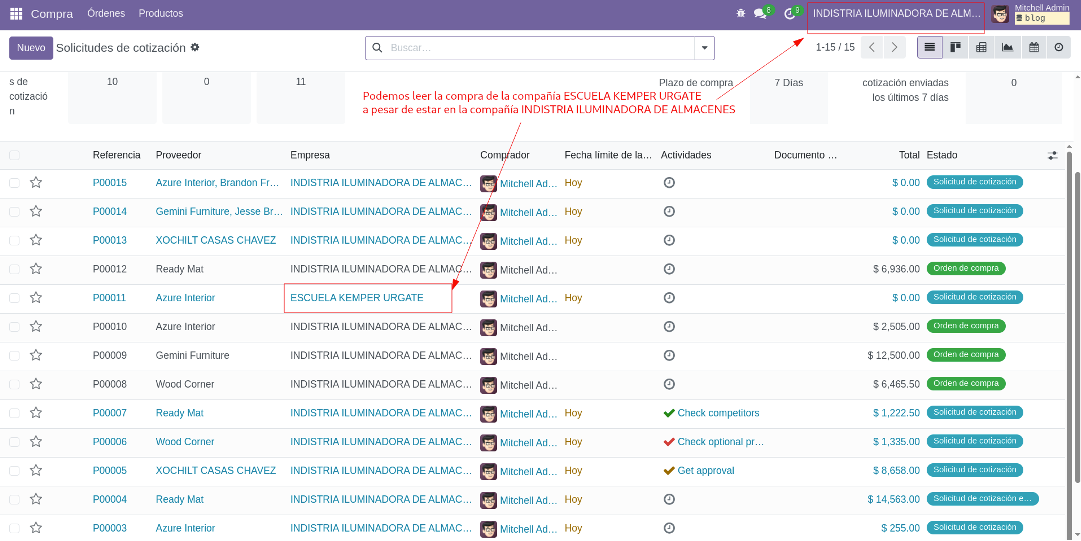The image size is (1081, 541).
Task: Click the list vertical scrollbar
Action: [1071, 345]
